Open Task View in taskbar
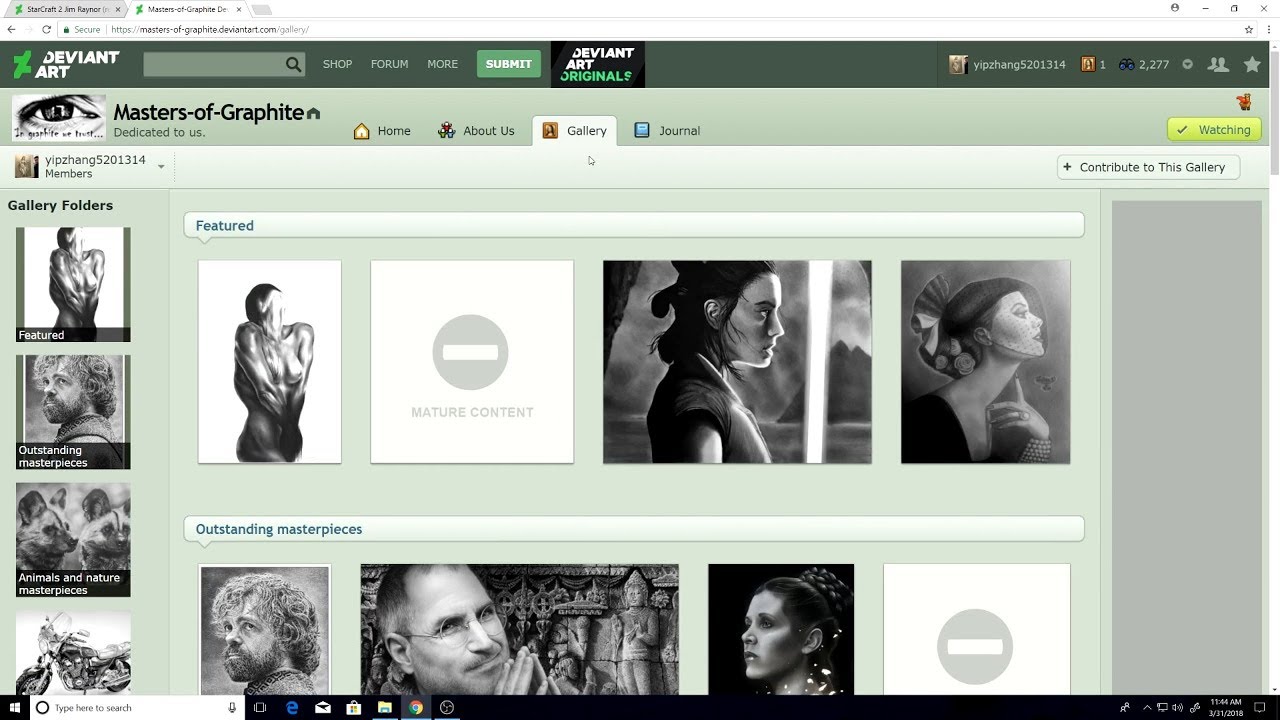The height and width of the screenshot is (720, 1280). (x=260, y=707)
